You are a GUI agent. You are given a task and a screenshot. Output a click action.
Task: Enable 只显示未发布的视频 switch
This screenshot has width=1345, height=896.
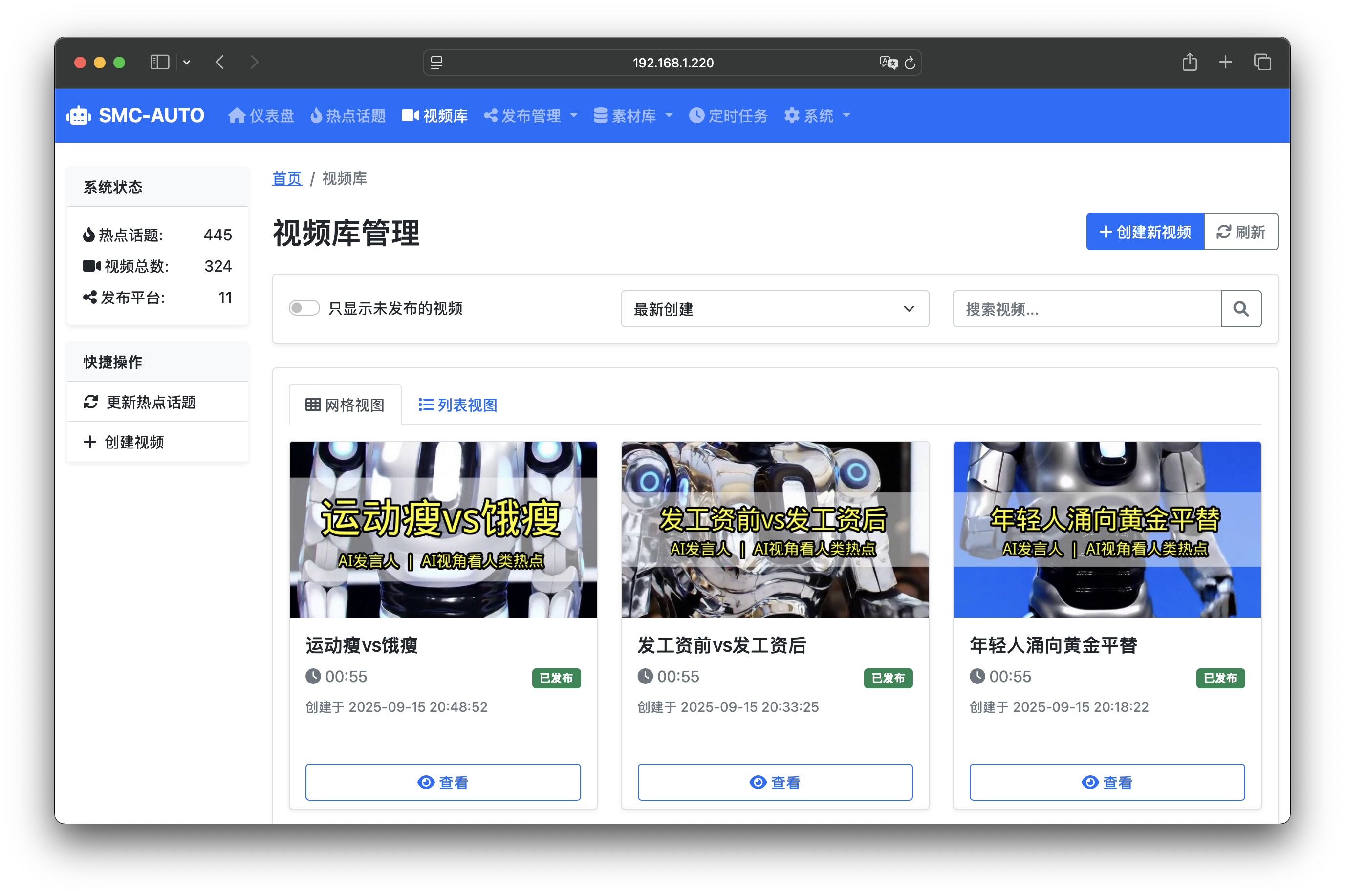coord(304,308)
